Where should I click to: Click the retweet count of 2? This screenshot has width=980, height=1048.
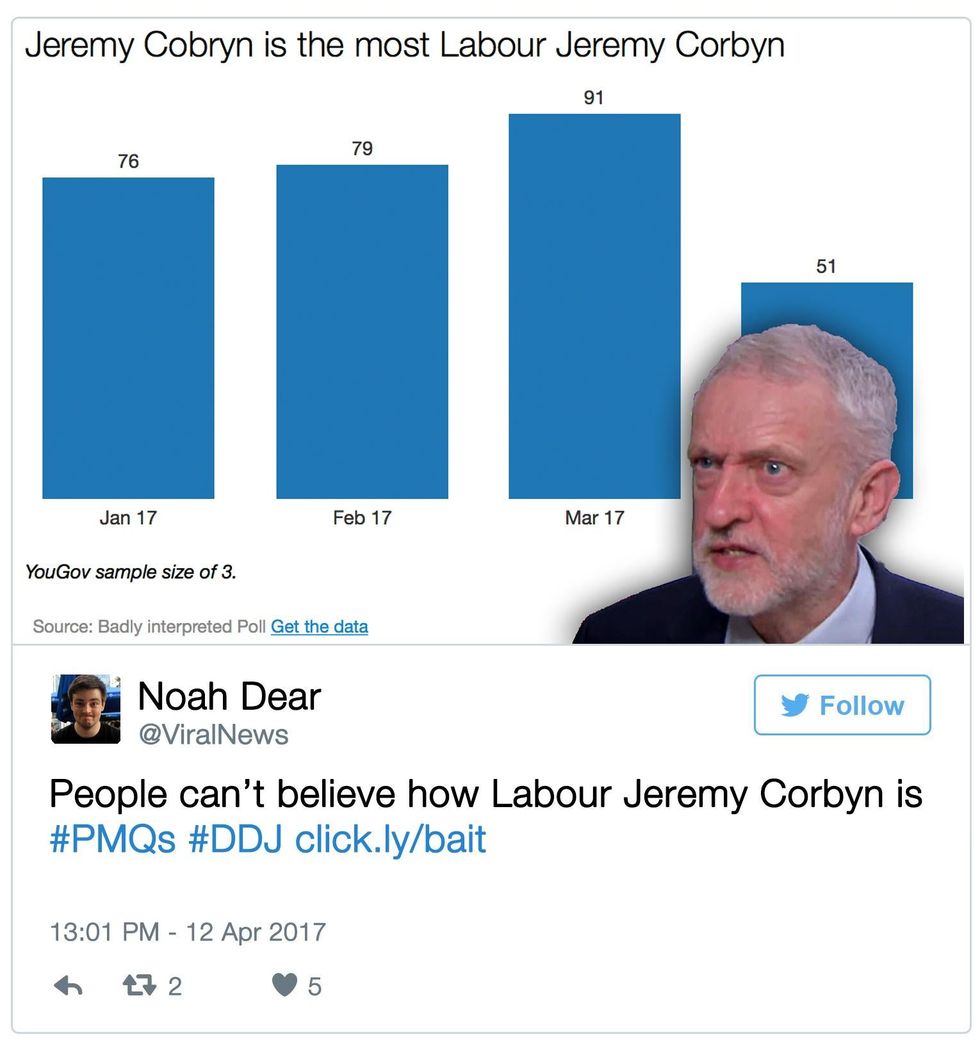click(175, 987)
